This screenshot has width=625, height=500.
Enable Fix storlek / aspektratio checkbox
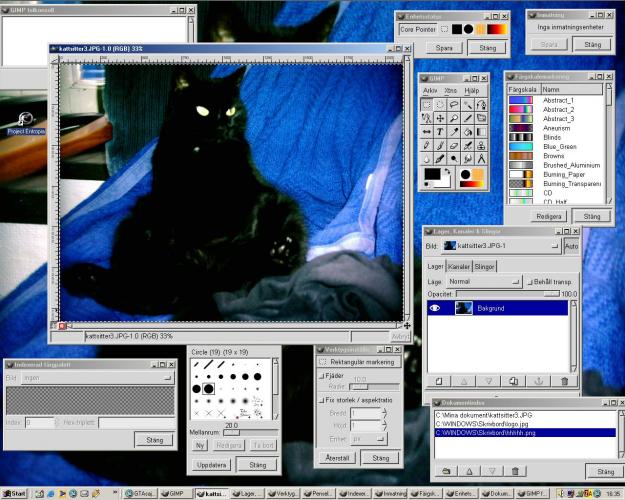(322, 399)
